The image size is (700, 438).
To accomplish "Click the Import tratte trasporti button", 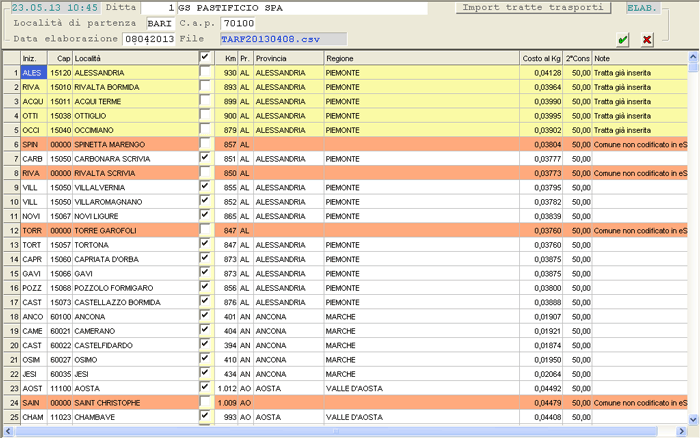I will click(x=533, y=8).
